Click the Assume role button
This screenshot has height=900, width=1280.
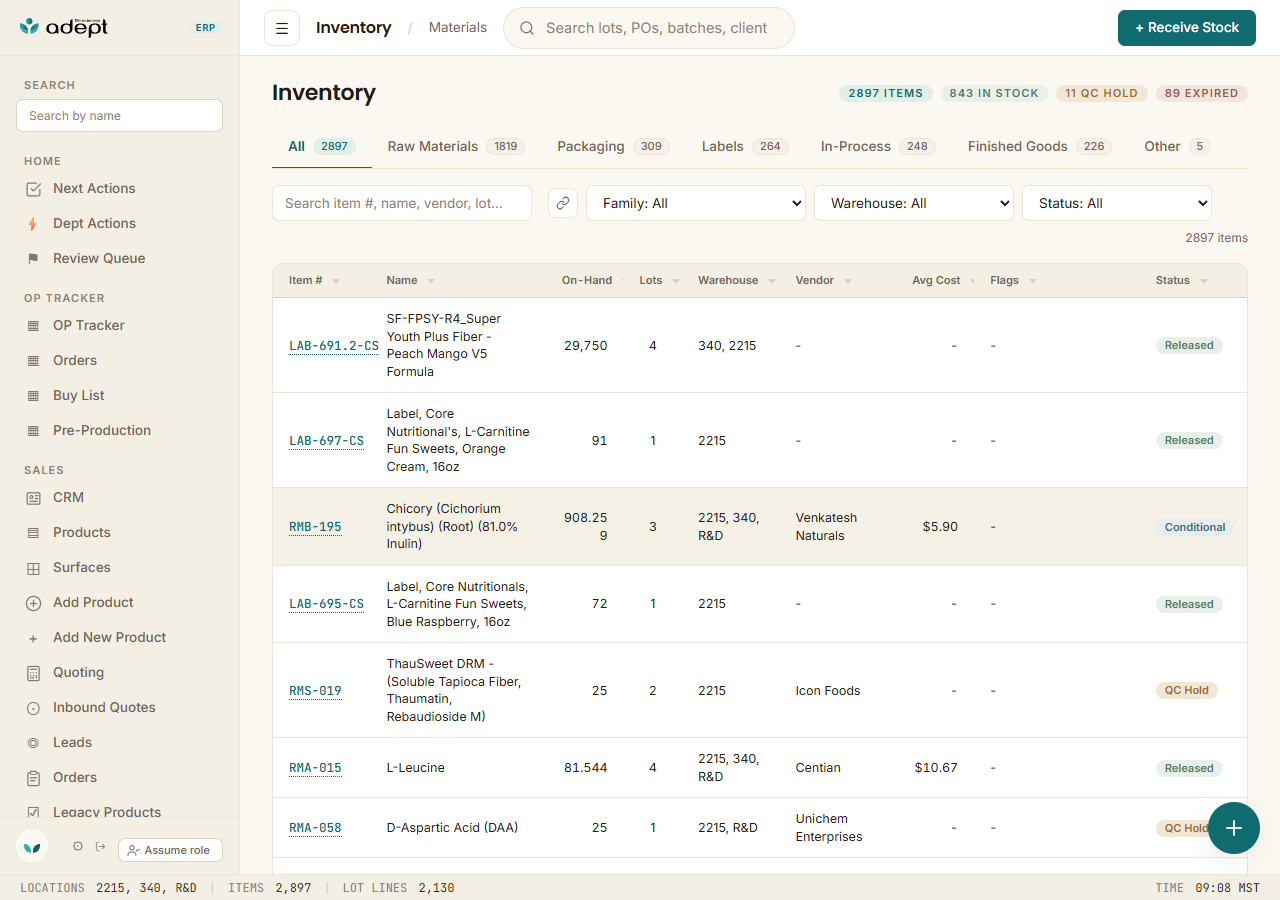(170, 850)
